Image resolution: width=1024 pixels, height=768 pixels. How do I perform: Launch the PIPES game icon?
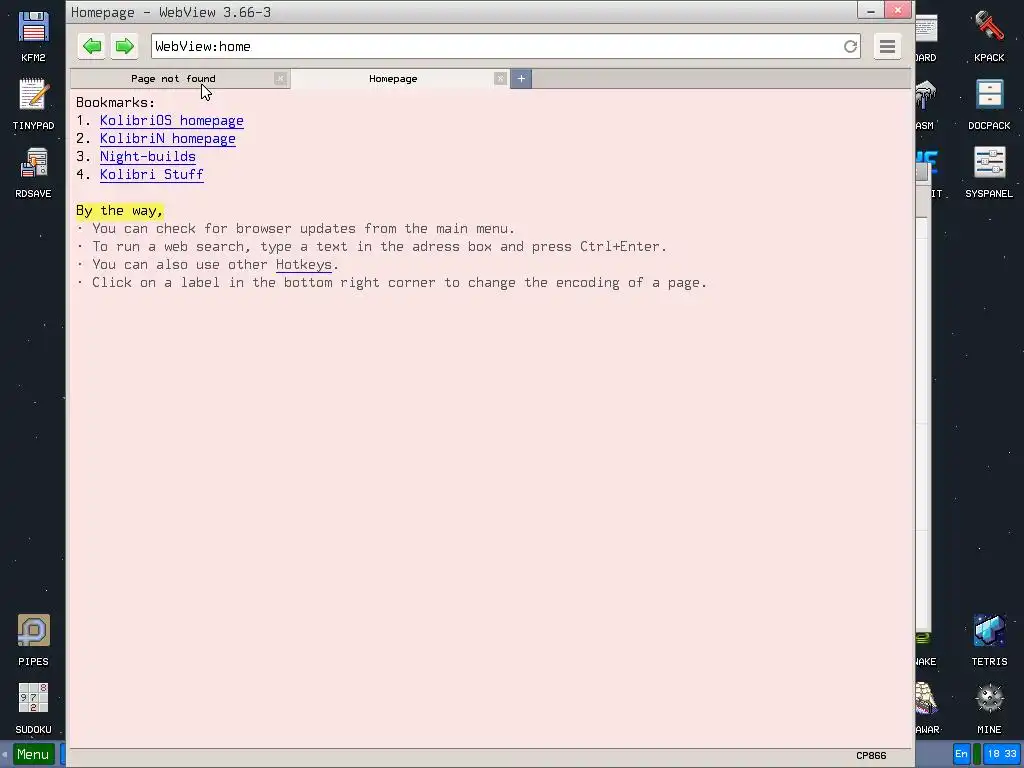(33, 640)
